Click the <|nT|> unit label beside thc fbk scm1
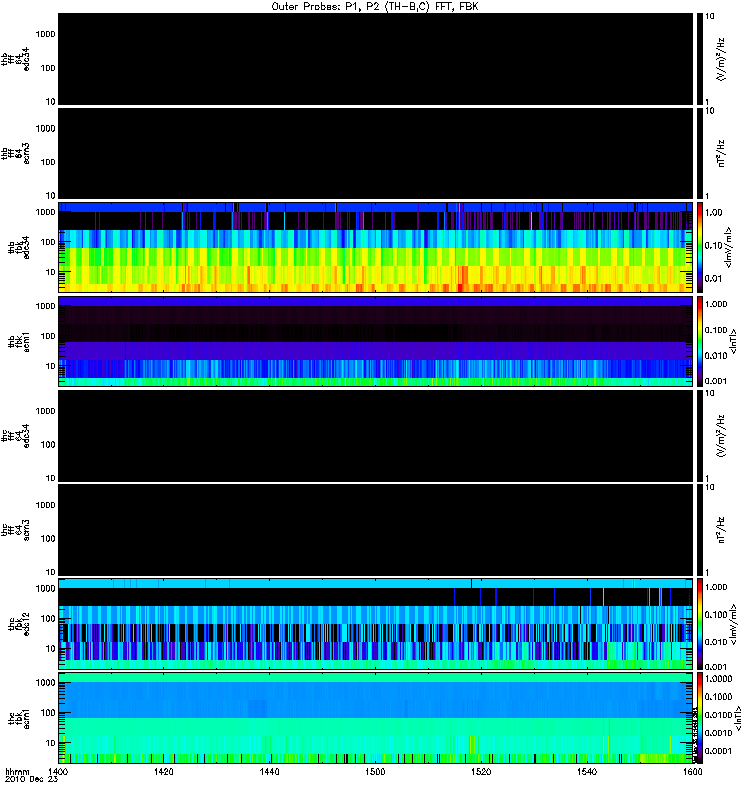This screenshot has width=750, height=800. pyautogui.click(x=737, y=719)
